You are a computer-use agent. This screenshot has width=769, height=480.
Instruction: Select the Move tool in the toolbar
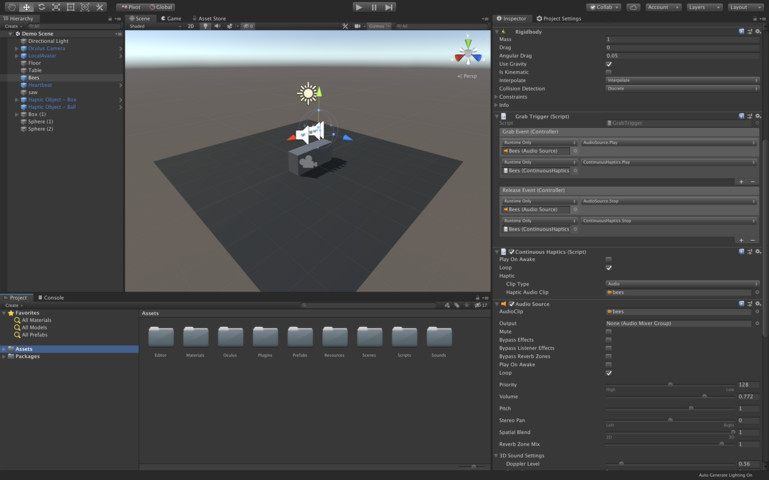pos(26,7)
